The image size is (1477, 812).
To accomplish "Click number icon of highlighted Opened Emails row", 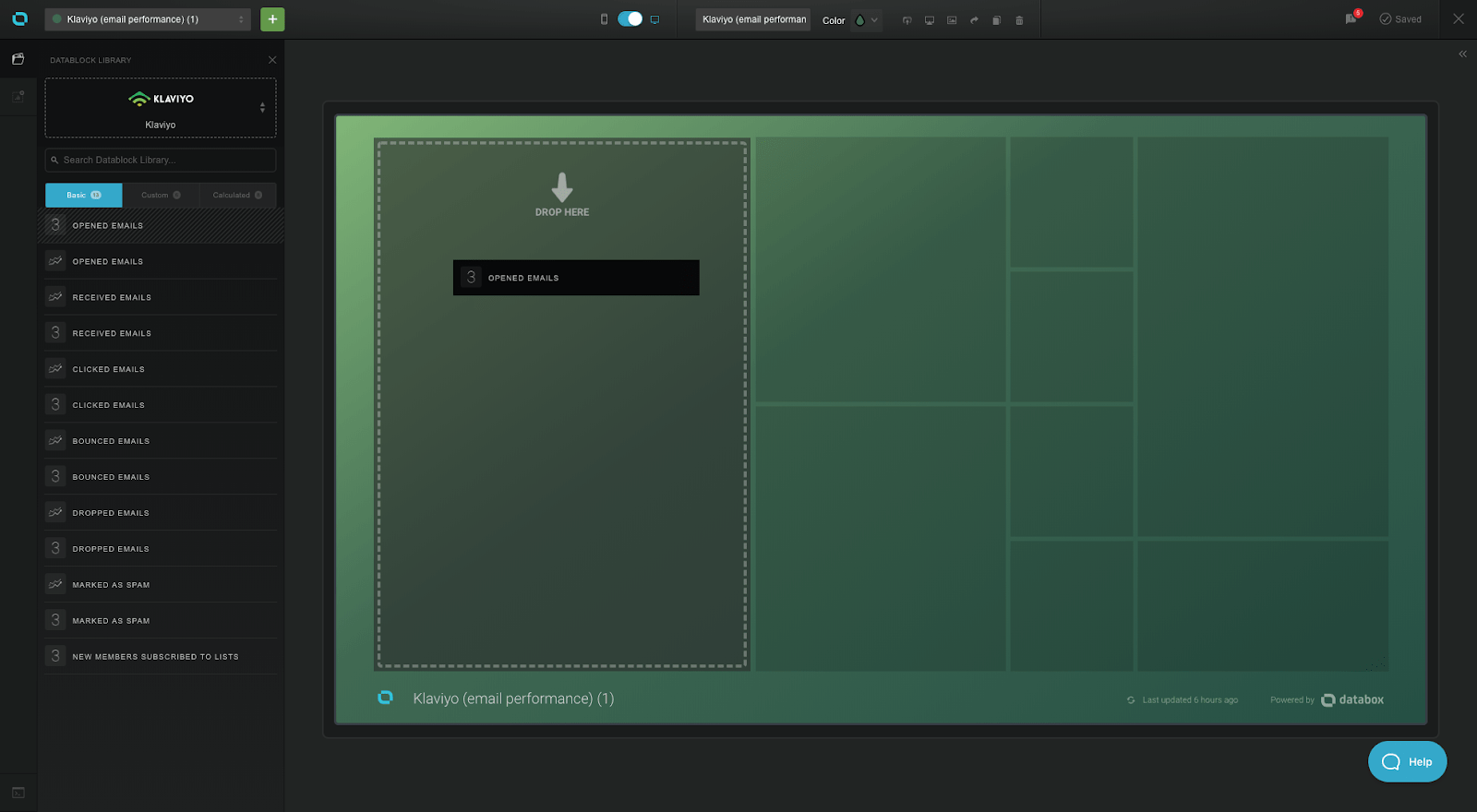I will [x=55, y=225].
